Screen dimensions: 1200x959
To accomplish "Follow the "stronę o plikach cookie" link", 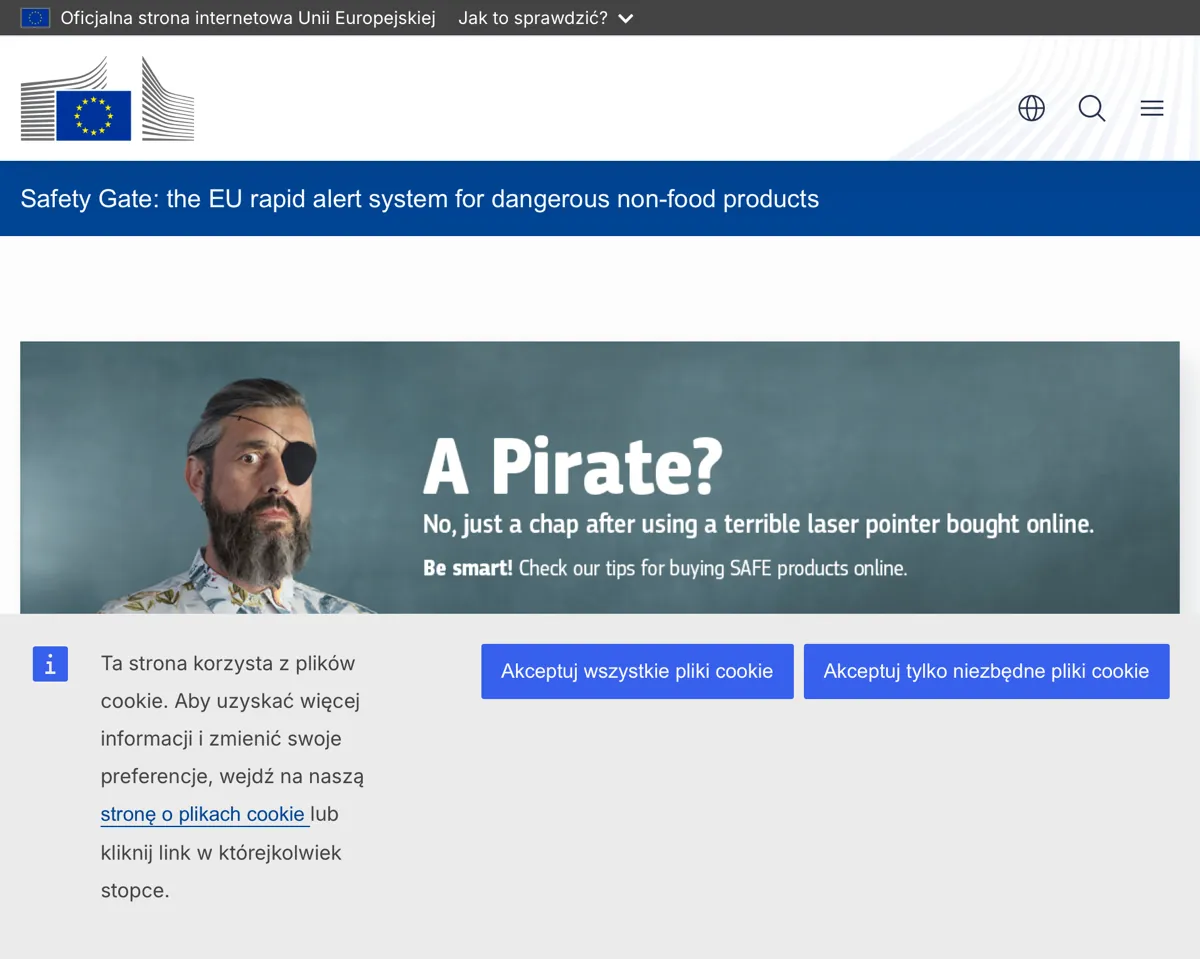I will click(x=203, y=814).
